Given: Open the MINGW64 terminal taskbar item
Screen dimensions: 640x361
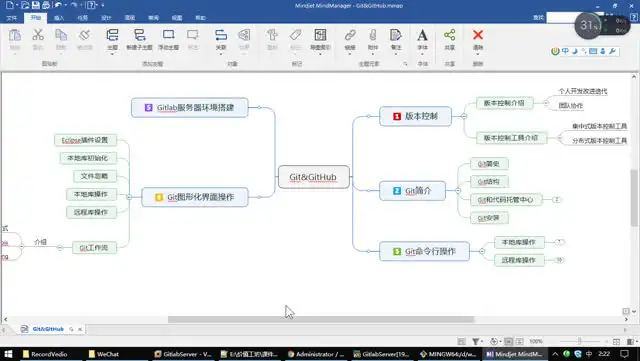Looking at the screenshot, I should pyautogui.click(x=449, y=354).
